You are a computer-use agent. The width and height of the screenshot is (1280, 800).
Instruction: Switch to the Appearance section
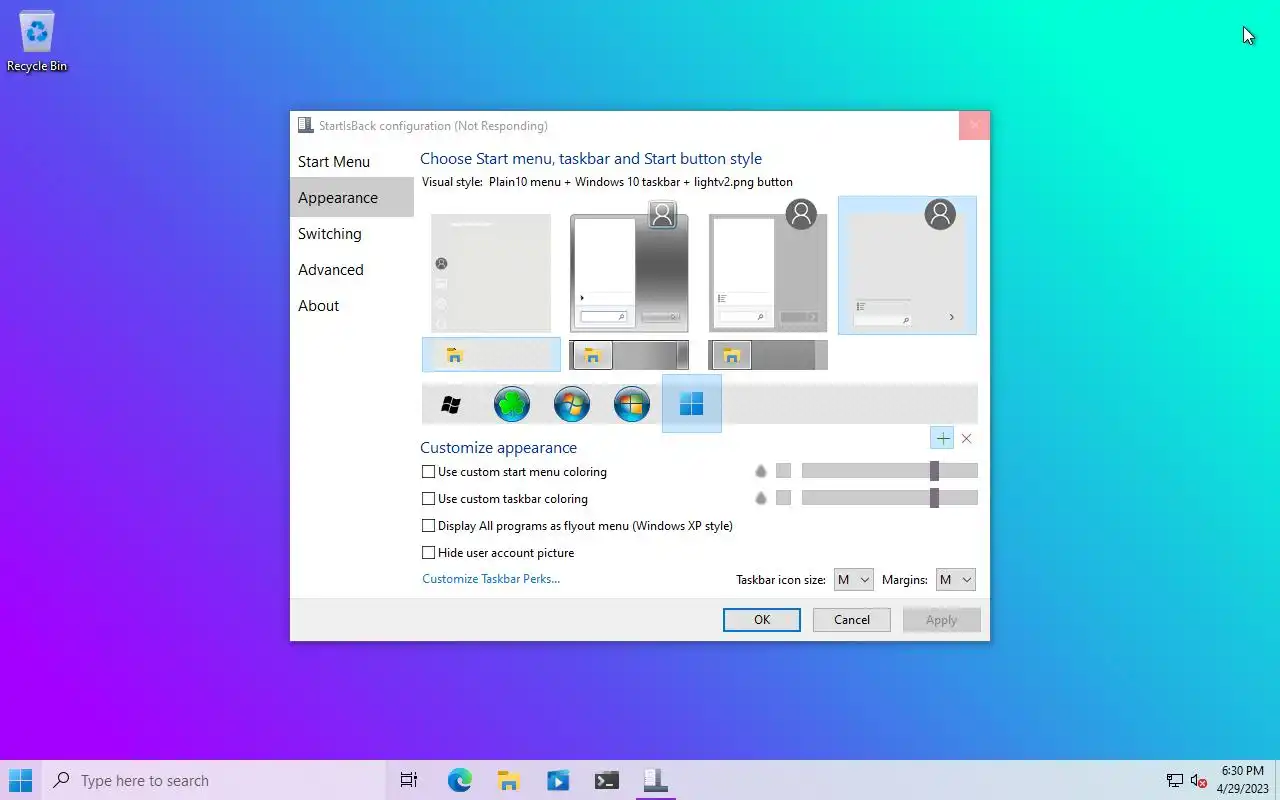(352, 197)
